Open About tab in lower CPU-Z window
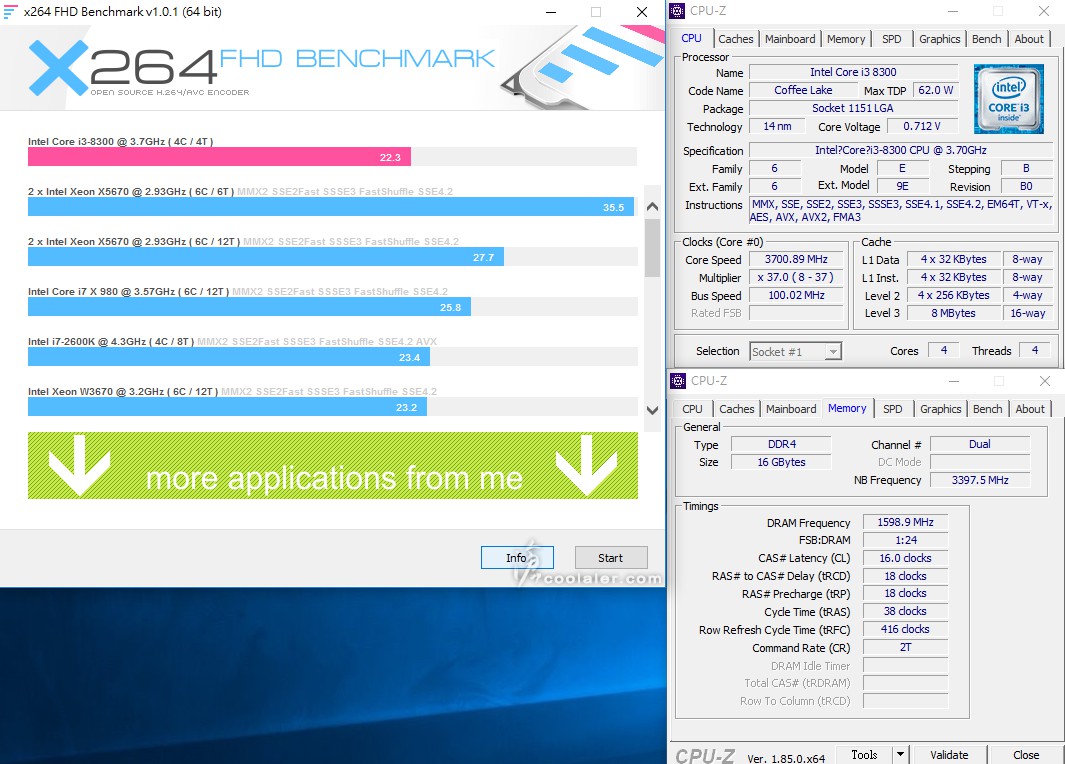The height and width of the screenshot is (764, 1065). coord(1030,409)
